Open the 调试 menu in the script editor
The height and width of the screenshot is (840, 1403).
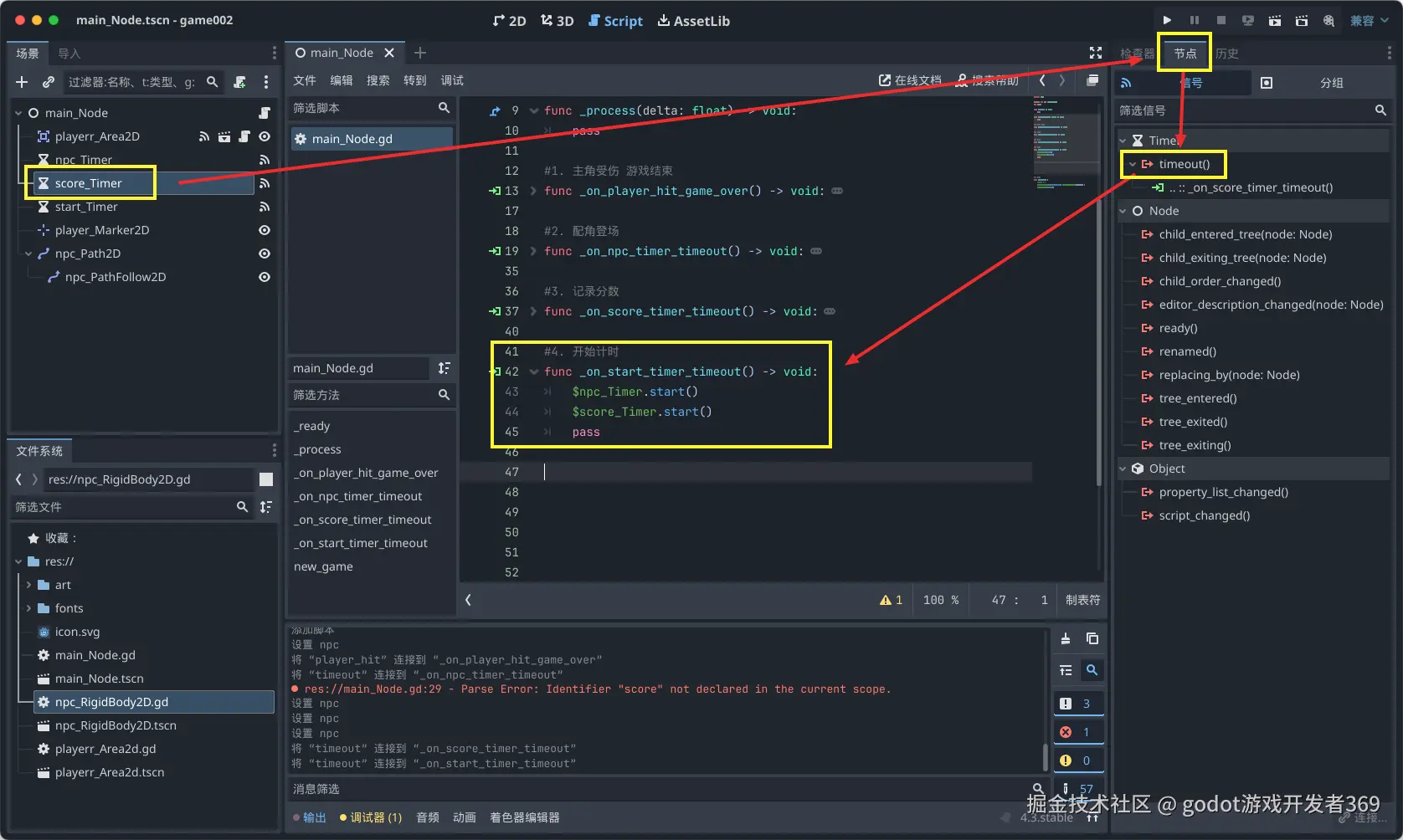click(x=452, y=80)
